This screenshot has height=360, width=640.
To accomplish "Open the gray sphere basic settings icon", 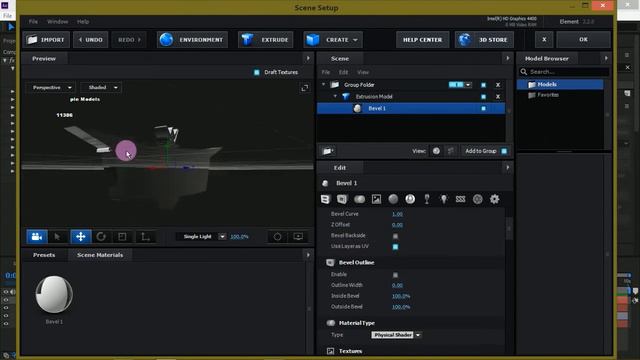I will pos(393,199).
